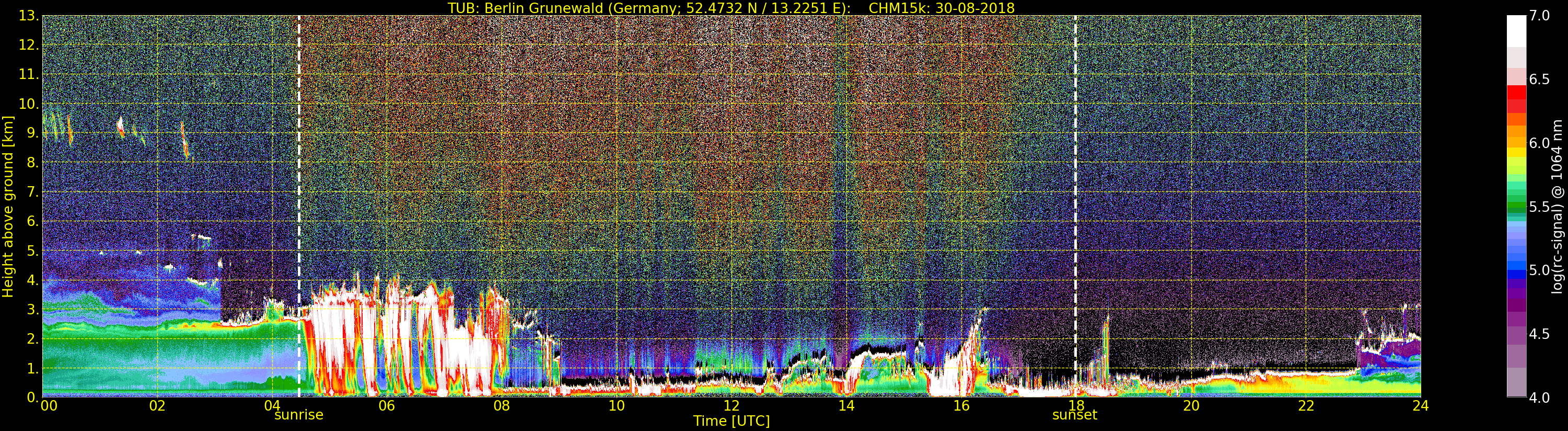This screenshot has width=1568, height=431.
Task: Click the '22' hour tick on time axis
Action: point(1306,406)
